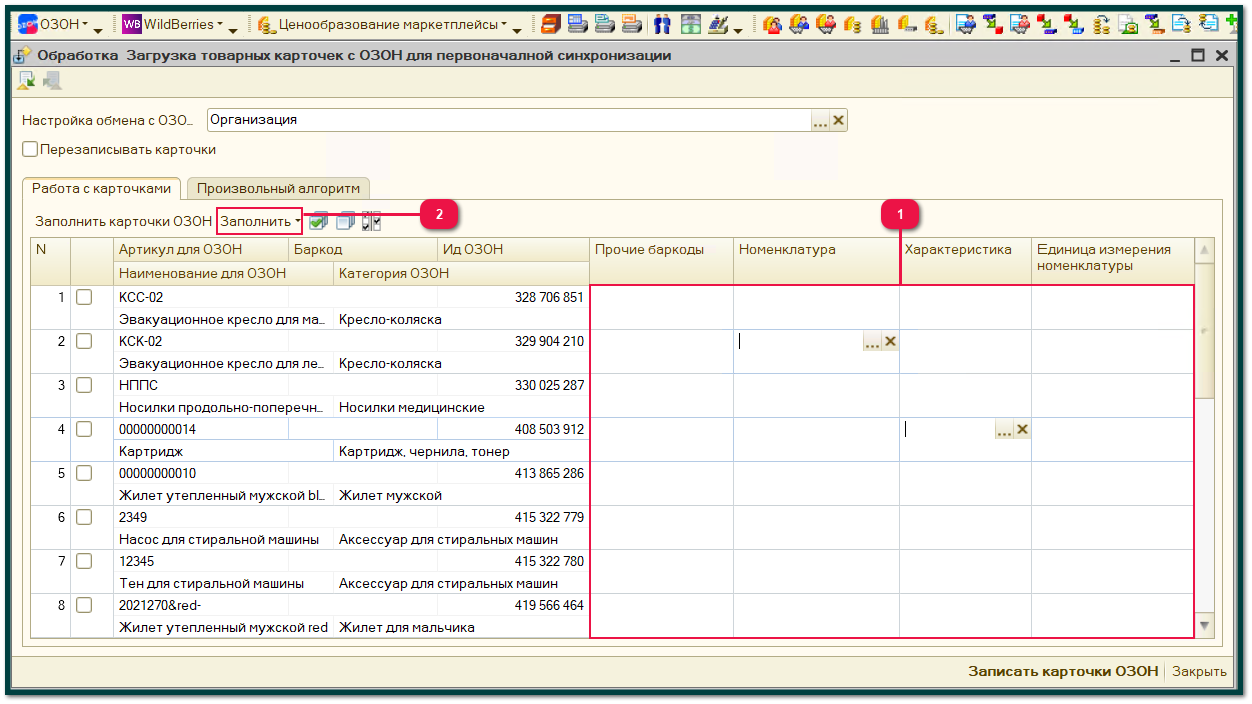The height and width of the screenshot is (704, 1252).
Task: Click the form's green-arrow document icon under the title
Action: [x=28, y=82]
